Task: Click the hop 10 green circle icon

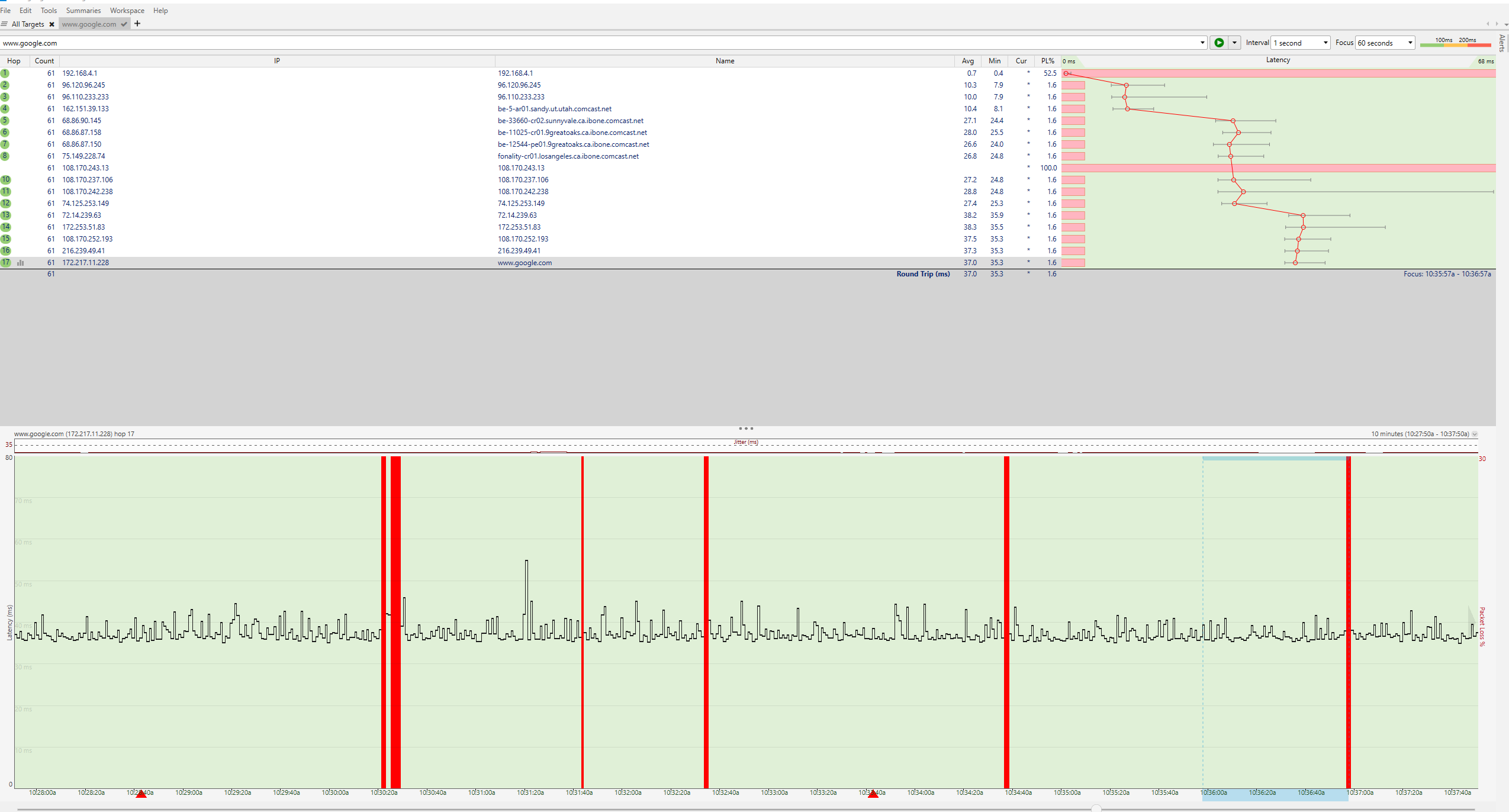Action: 5,180
